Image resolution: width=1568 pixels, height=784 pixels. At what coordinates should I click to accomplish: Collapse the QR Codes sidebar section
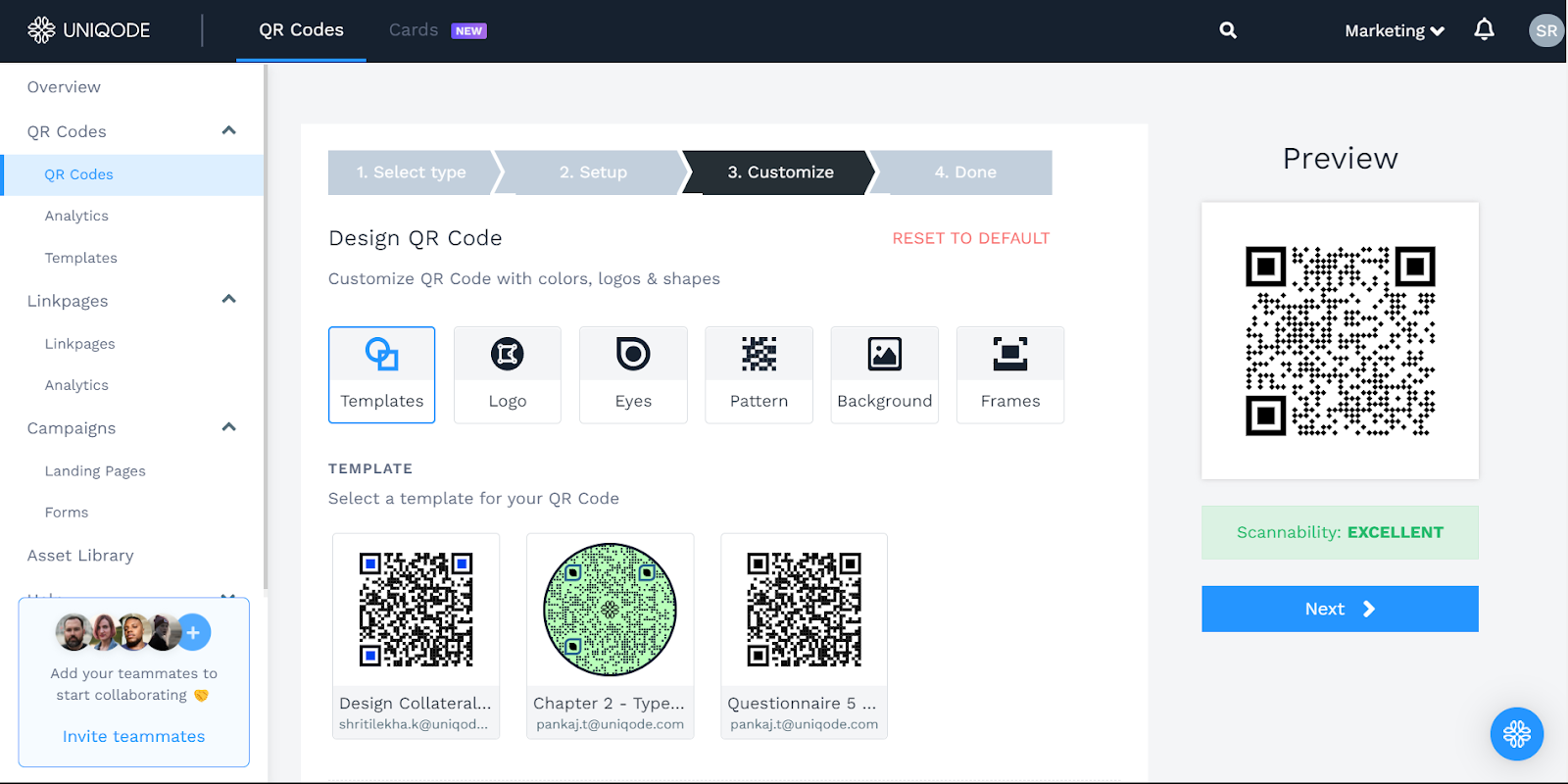pyautogui.click(x=229, y=130)
